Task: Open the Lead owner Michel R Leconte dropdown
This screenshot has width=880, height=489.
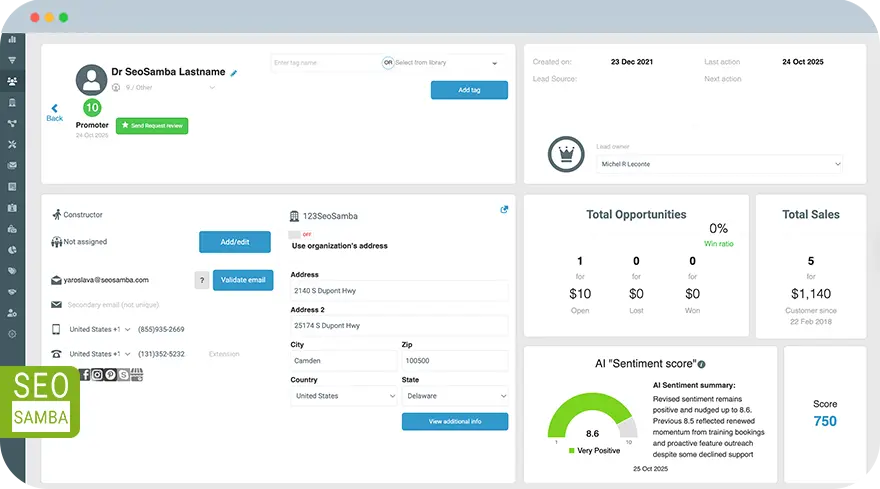Action: coord(719,164)
